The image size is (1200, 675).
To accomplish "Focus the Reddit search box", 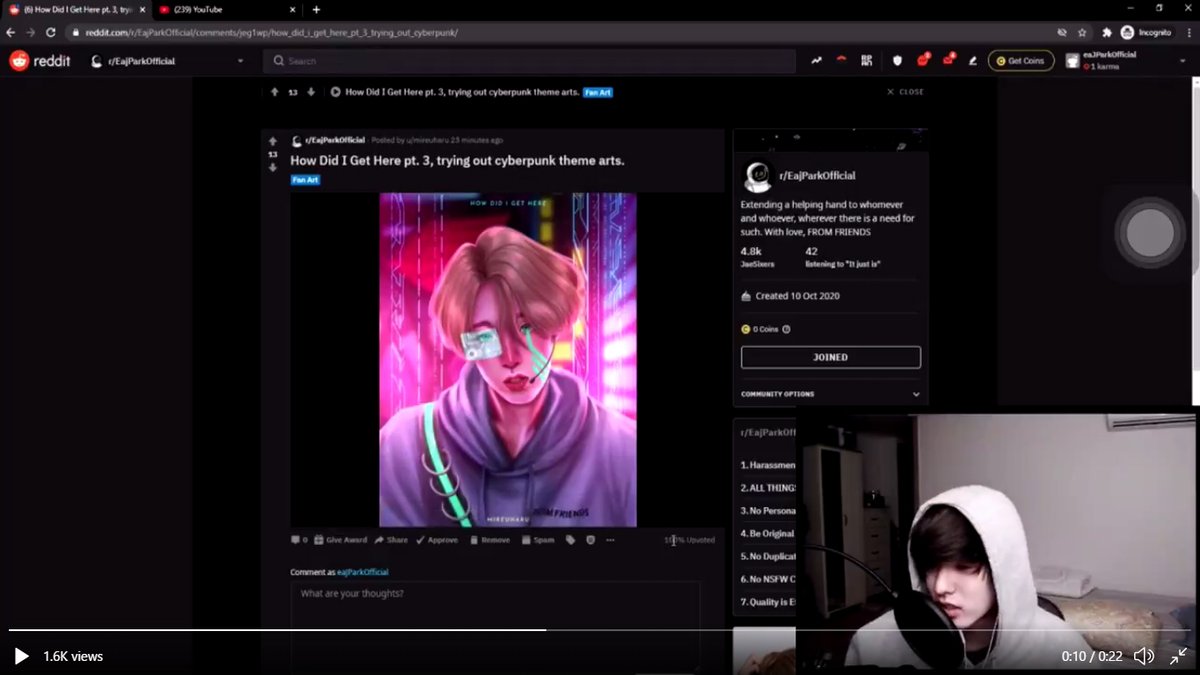I will [x=529, y=61].
